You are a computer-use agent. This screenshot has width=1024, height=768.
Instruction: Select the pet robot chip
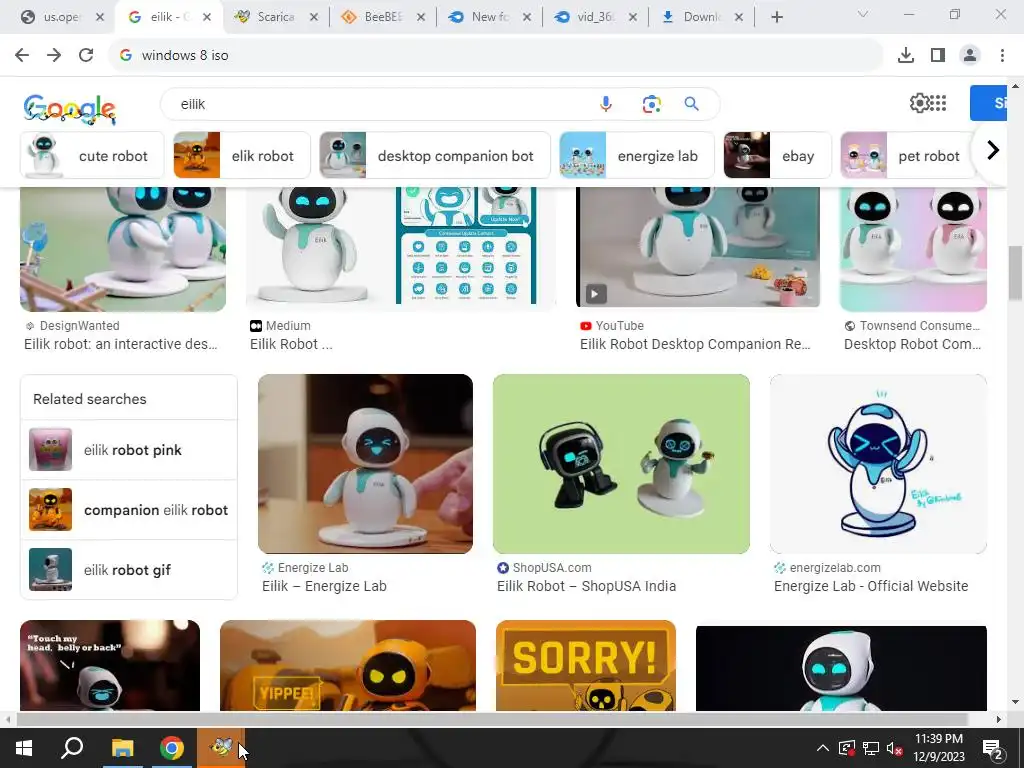pyautogui.click(x=908, y=155)
